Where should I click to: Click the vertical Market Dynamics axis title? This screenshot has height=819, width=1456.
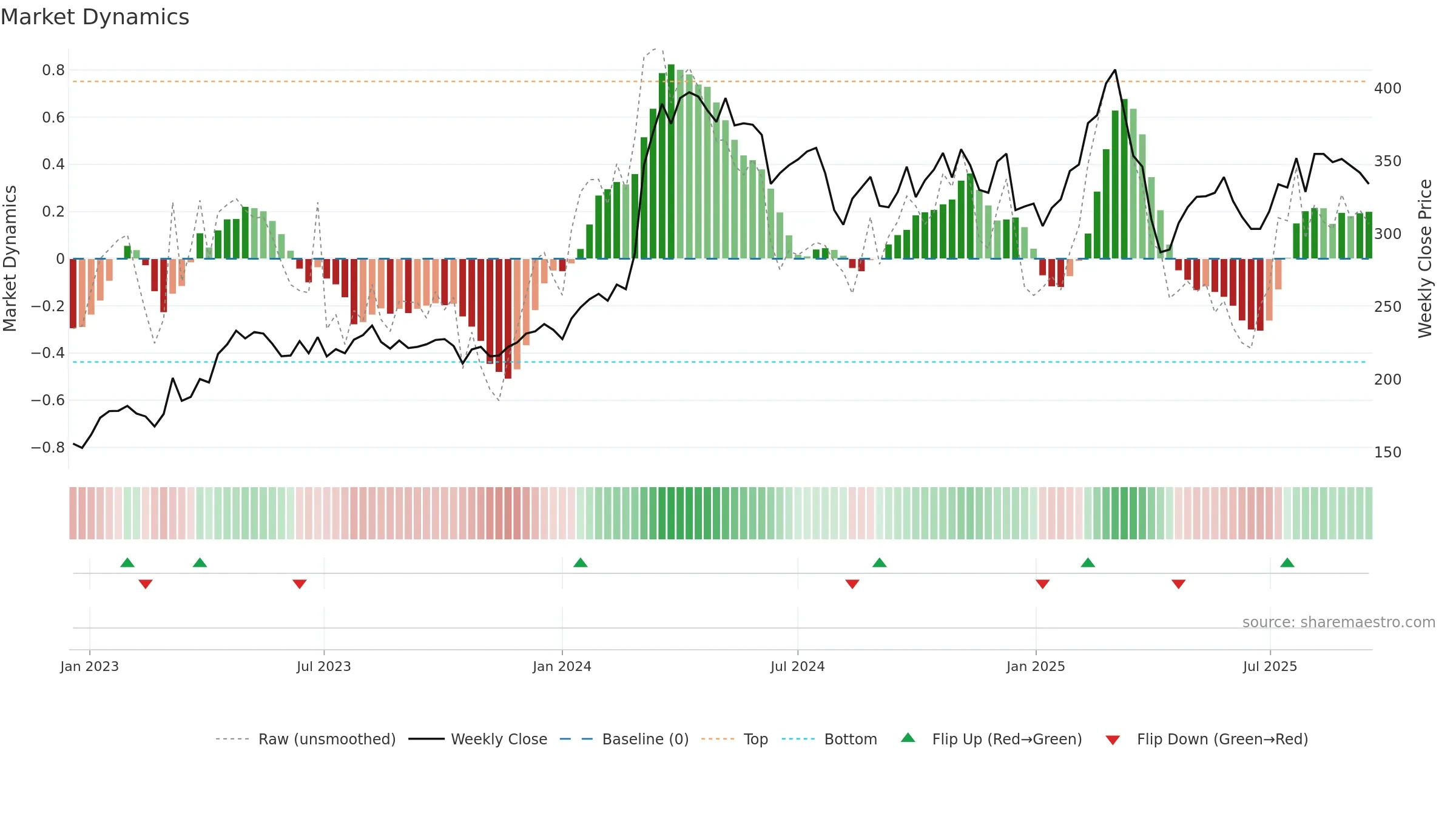click(10, 258)
